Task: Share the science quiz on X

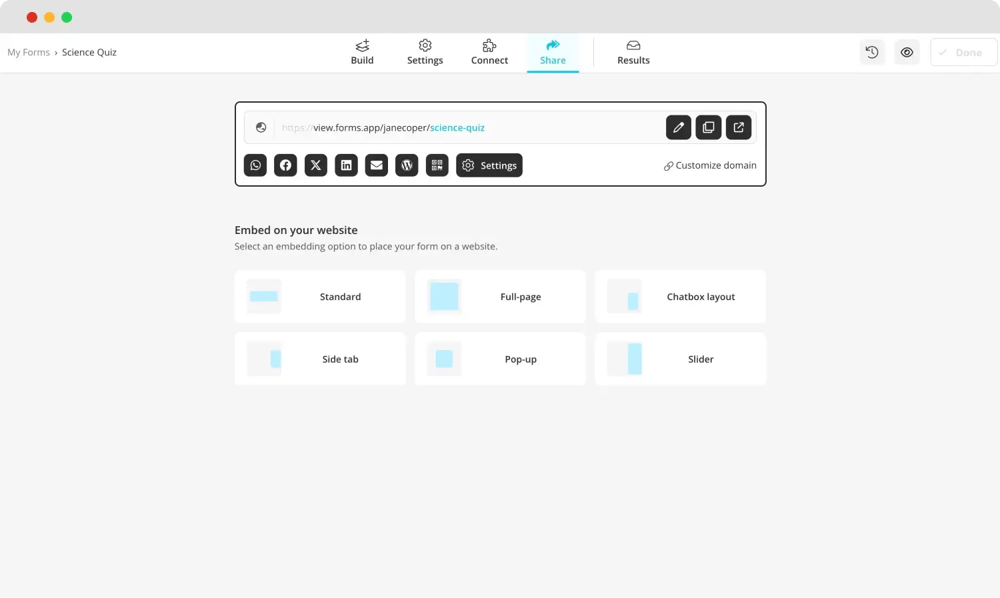Action: (315, 165)
